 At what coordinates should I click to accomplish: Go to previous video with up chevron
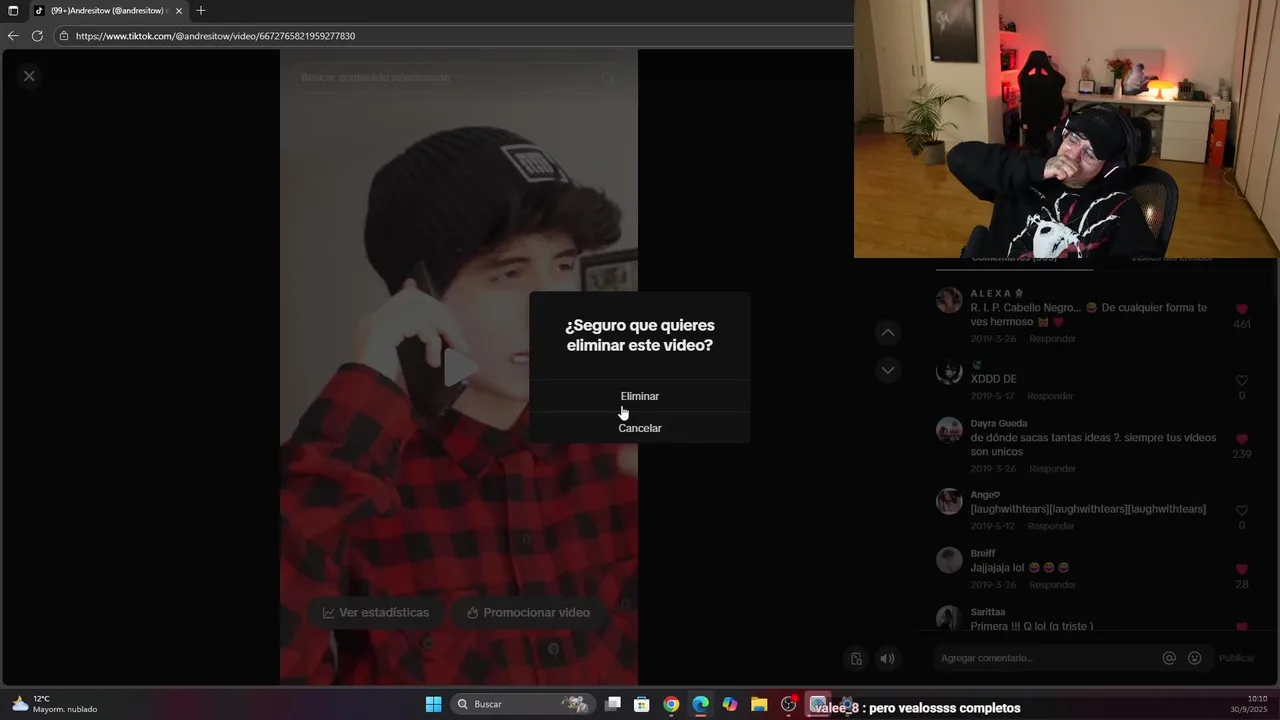[x=888, y=332]
